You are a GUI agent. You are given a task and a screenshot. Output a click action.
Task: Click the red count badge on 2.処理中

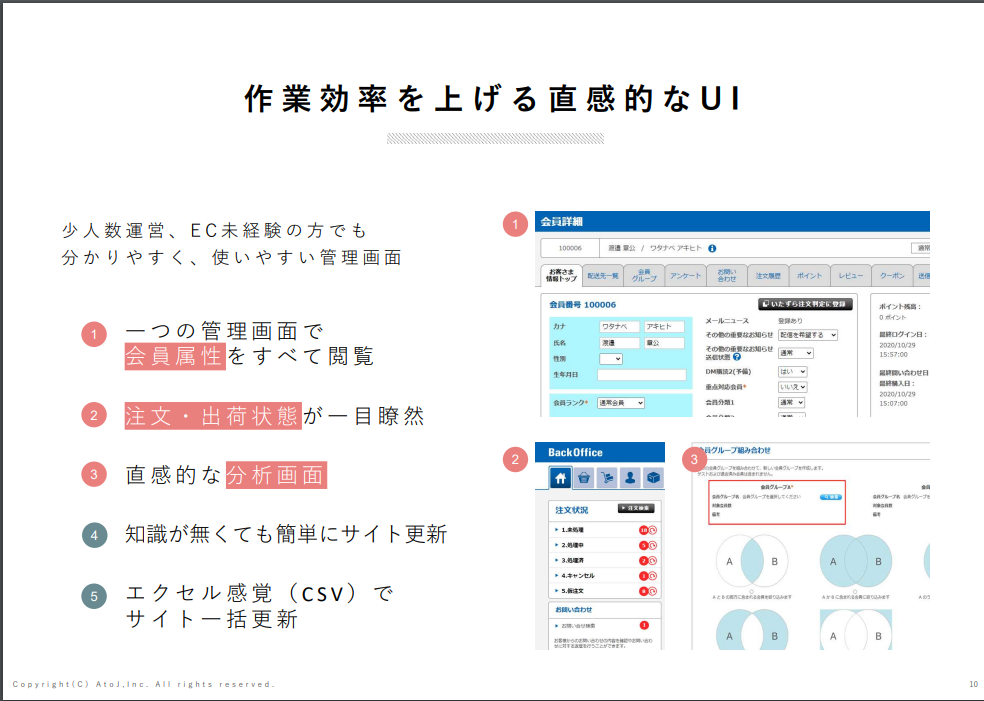pos(643,545)
